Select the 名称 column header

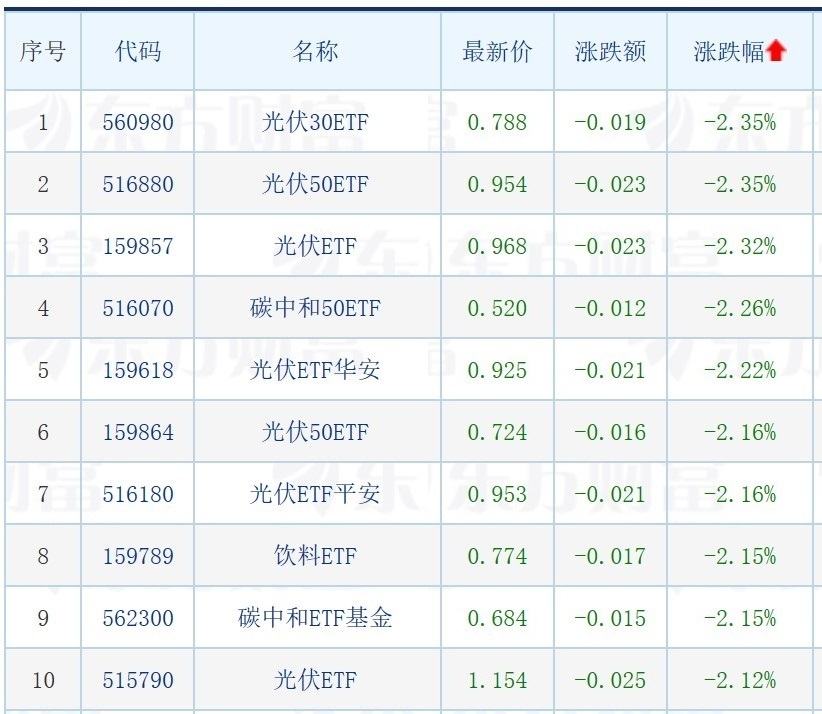(316, 51)
